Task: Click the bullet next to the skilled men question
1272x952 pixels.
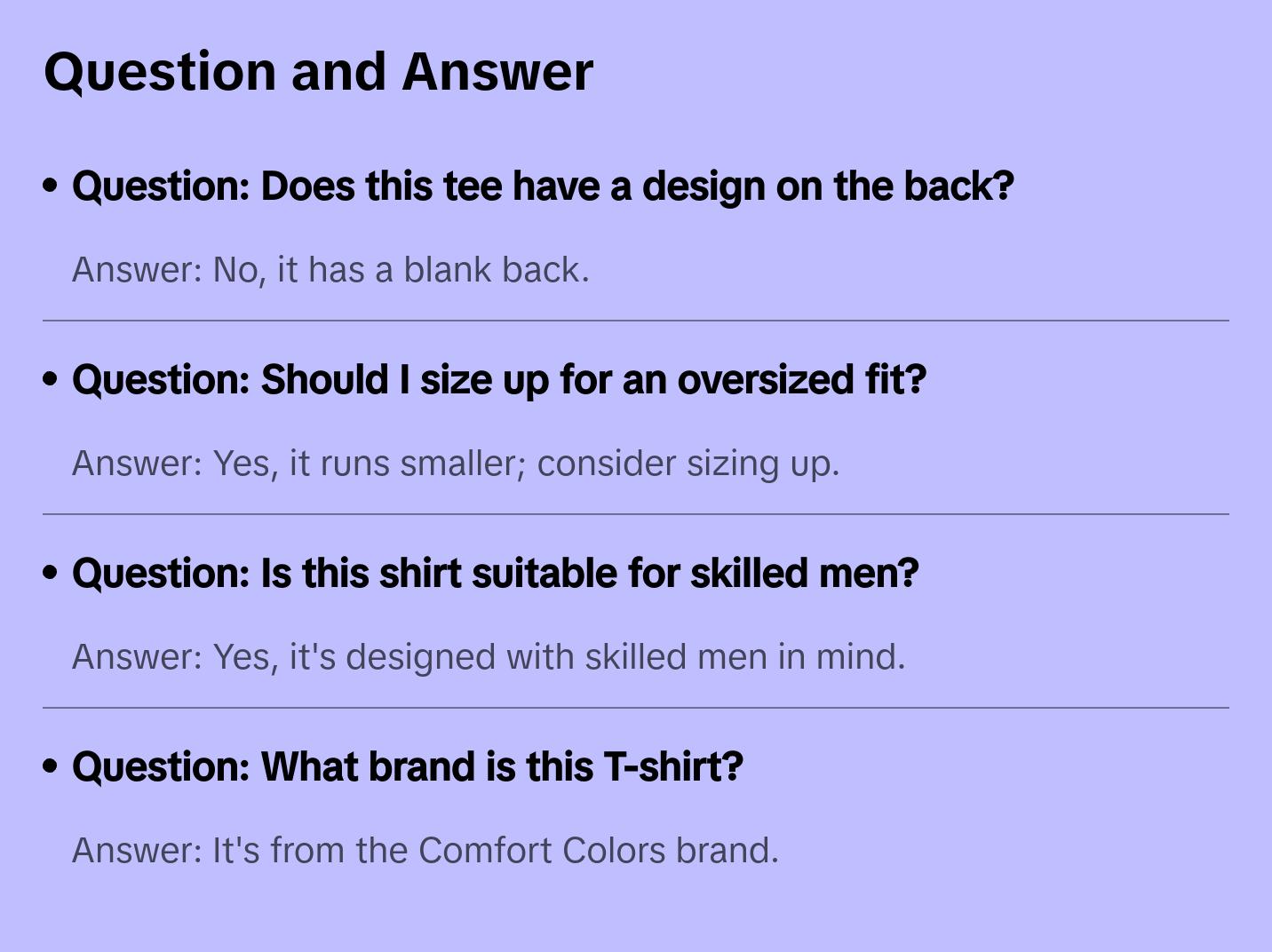Action: pyautogui.click(x=51, y=574)
